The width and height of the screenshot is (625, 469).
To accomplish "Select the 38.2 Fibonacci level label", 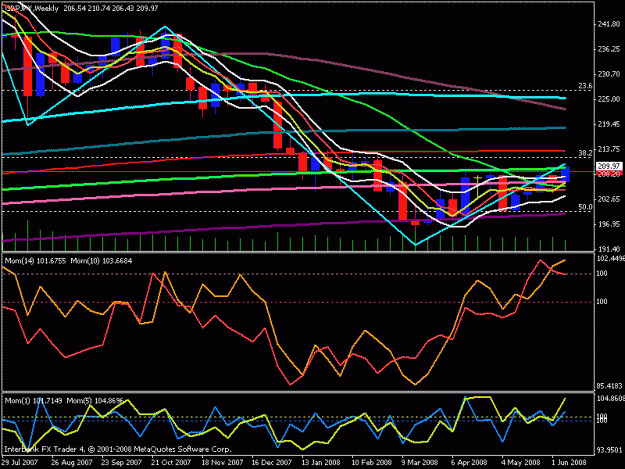I will coord(585,153).
